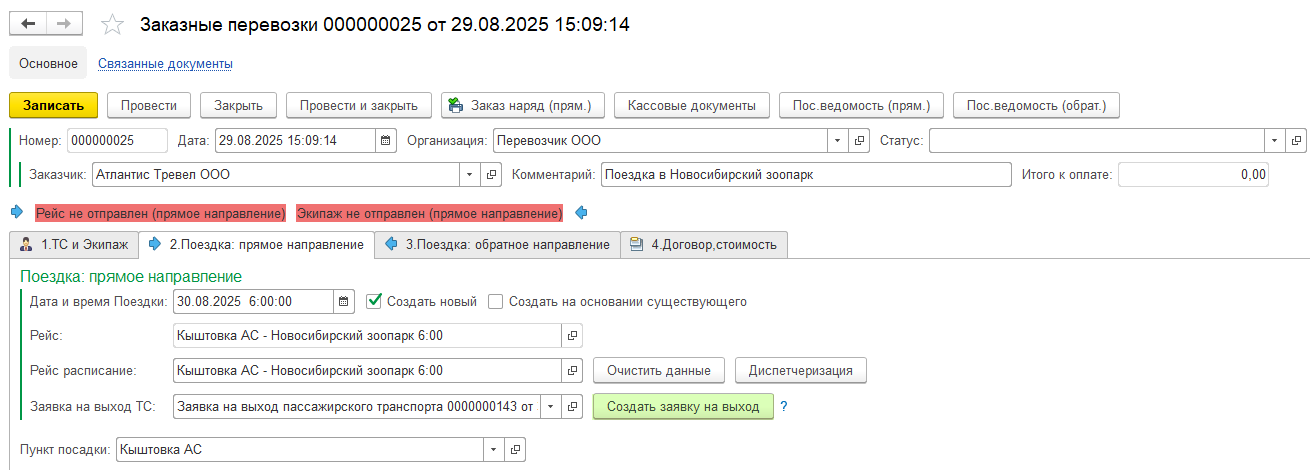Open the Организация record via open icon

coord(860,140)
